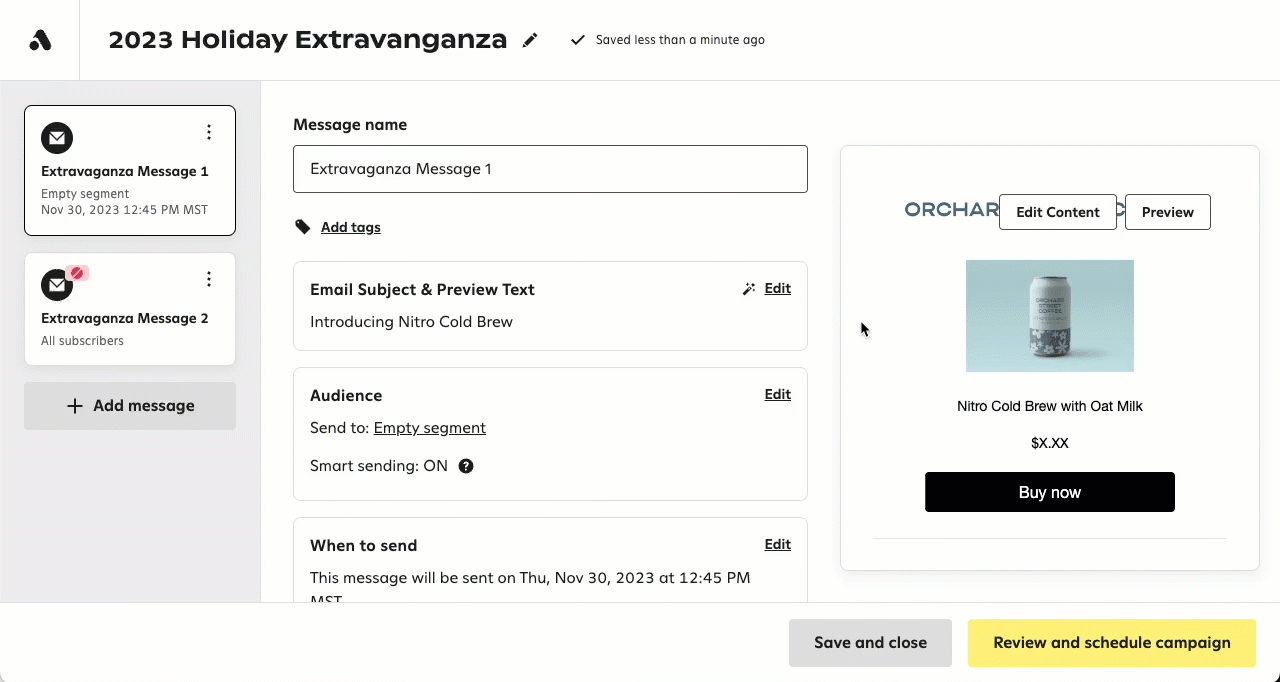Open the kebab menu for Extravaganza Message 2
This screenshot has height=682, width=1280.
pos(209,279)
